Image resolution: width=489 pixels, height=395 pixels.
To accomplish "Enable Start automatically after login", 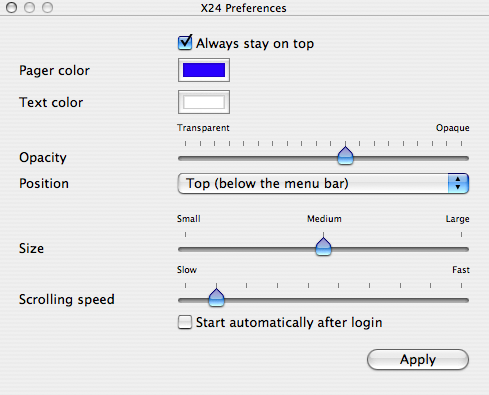I will (x=185, y=322).
